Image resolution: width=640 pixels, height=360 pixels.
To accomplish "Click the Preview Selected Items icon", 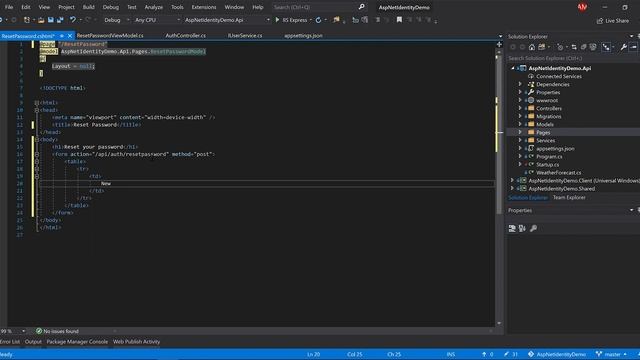I will (x=633, y=47).
